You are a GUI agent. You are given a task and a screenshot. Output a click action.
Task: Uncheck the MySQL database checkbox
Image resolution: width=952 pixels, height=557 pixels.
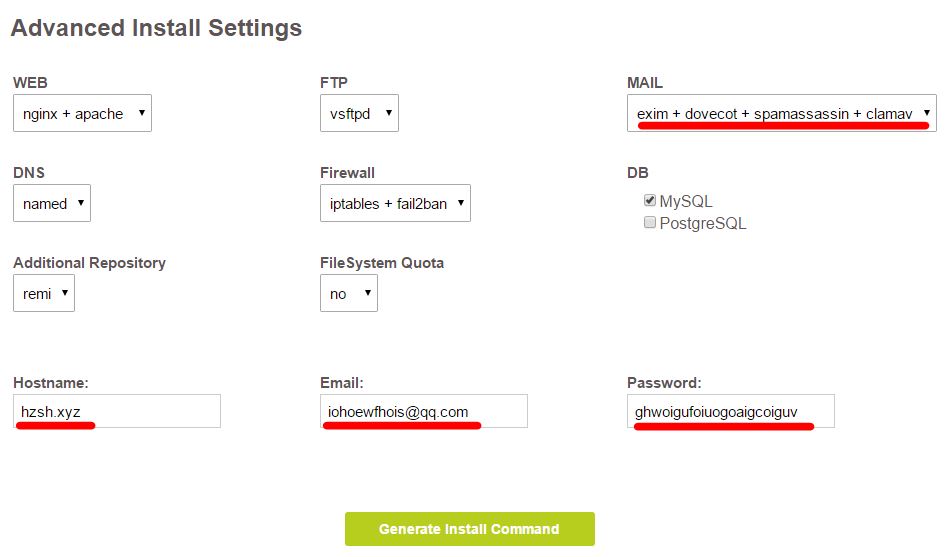point(650,201)
